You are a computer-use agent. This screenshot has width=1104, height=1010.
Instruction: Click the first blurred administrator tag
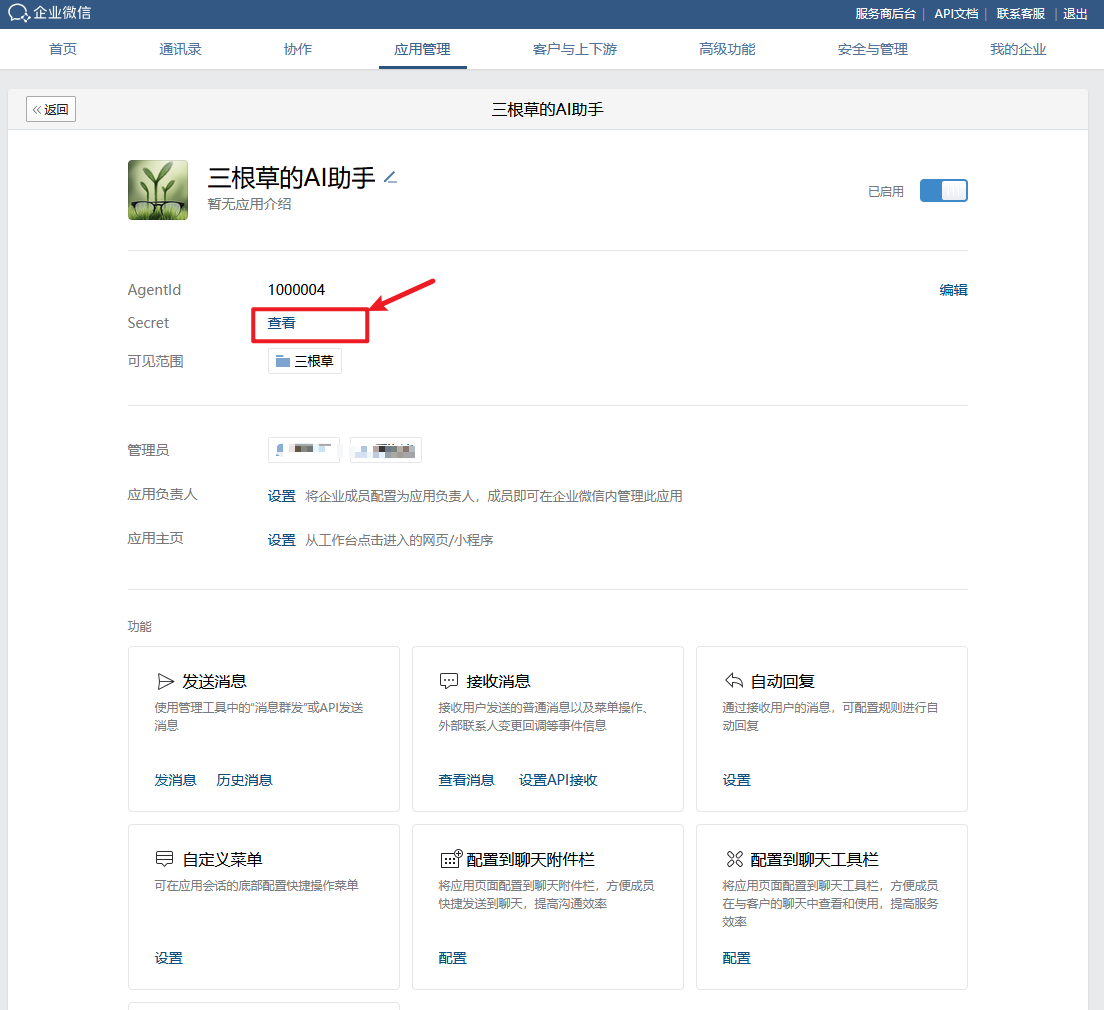(304, 449)
